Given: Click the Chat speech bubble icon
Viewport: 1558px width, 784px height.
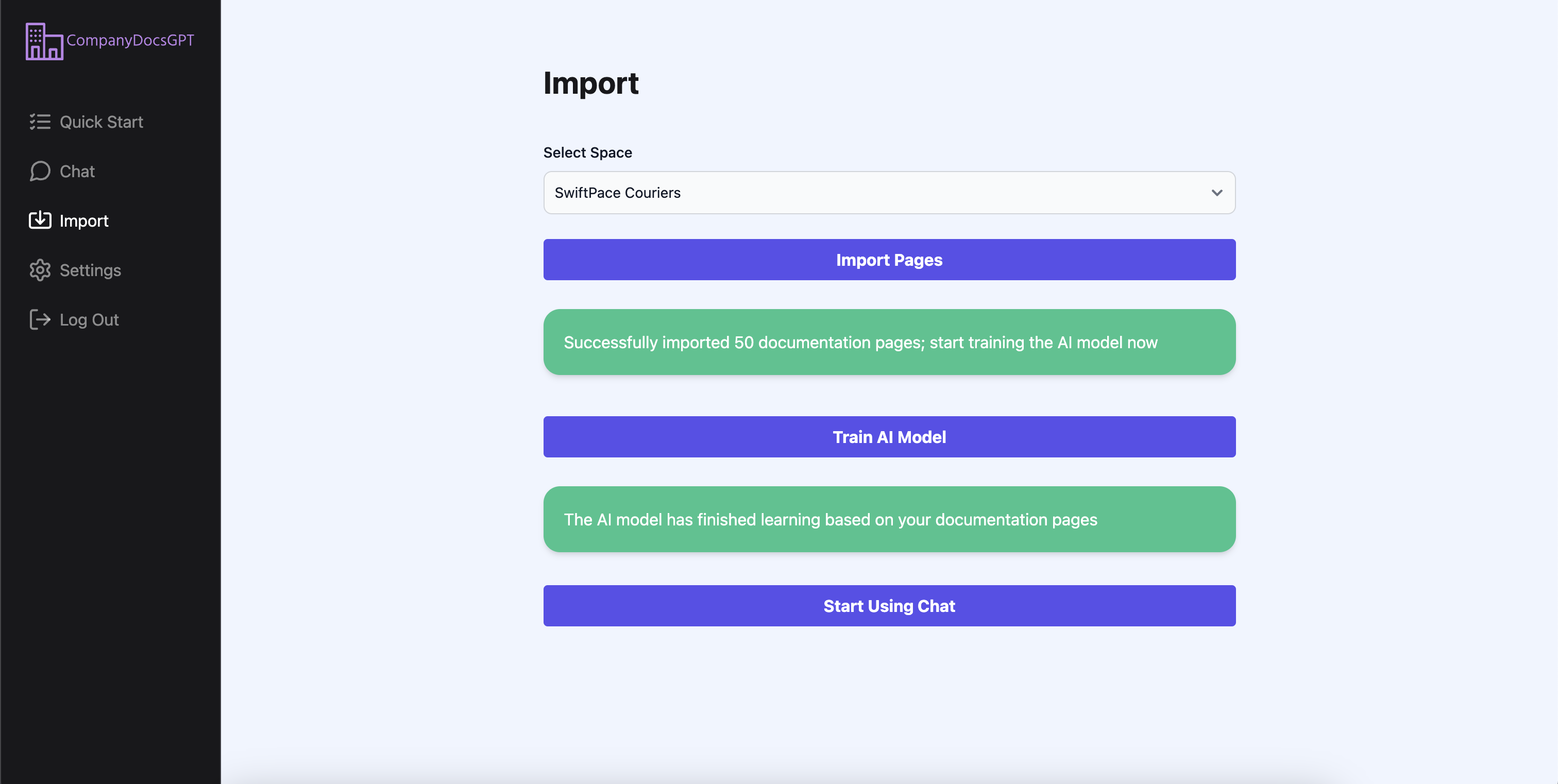Looking at the screenshot, I should (40, 172).
